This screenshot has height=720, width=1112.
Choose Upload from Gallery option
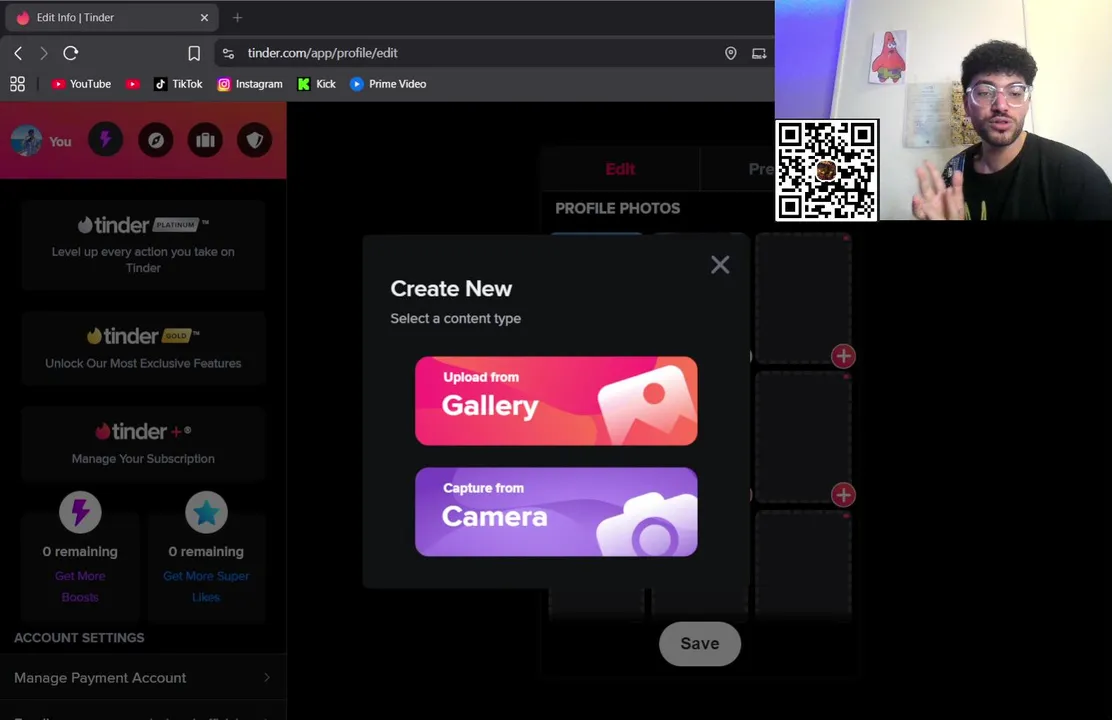click(x=556, y=401)
